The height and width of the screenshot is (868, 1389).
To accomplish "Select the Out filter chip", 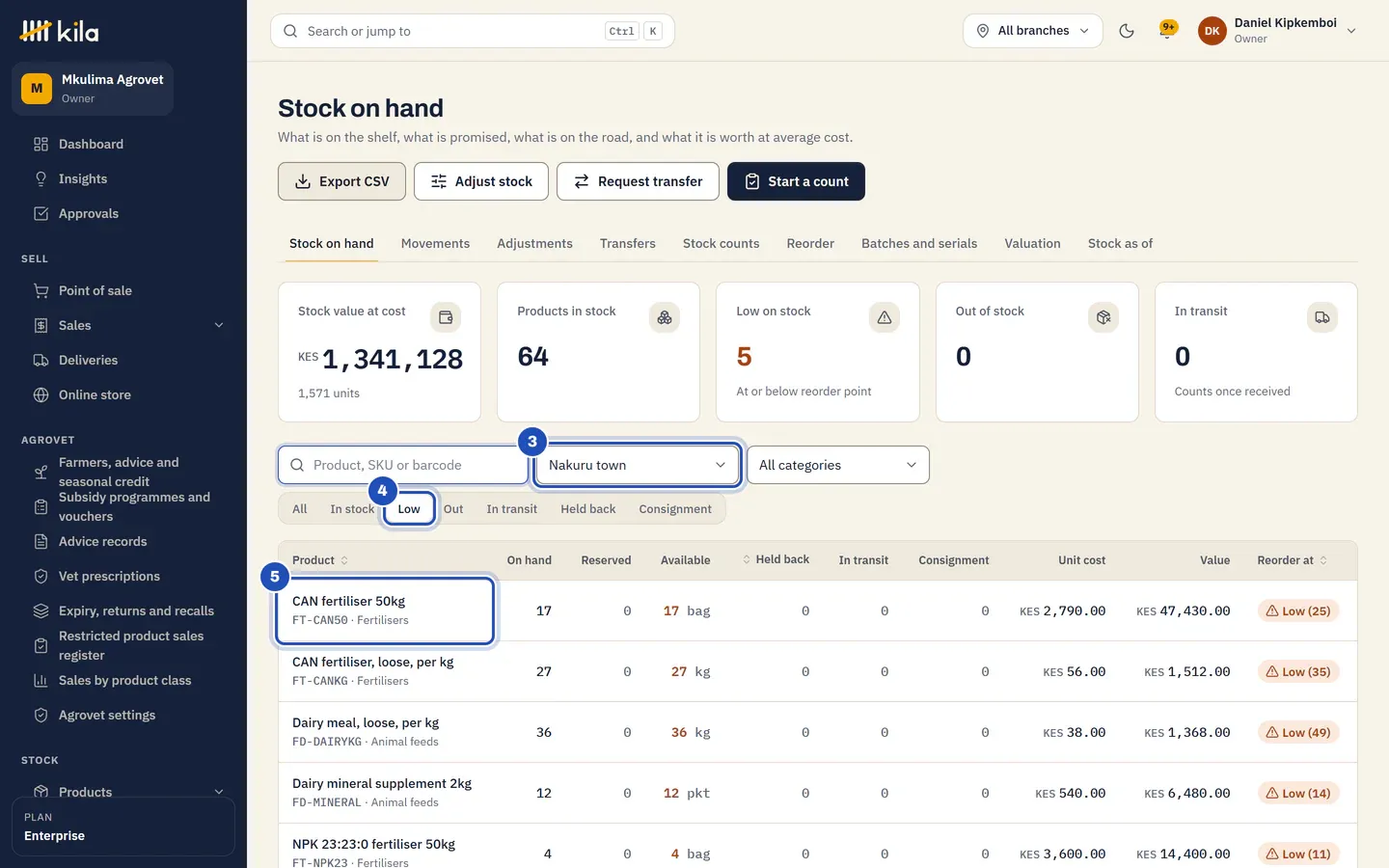I will 453,509.
